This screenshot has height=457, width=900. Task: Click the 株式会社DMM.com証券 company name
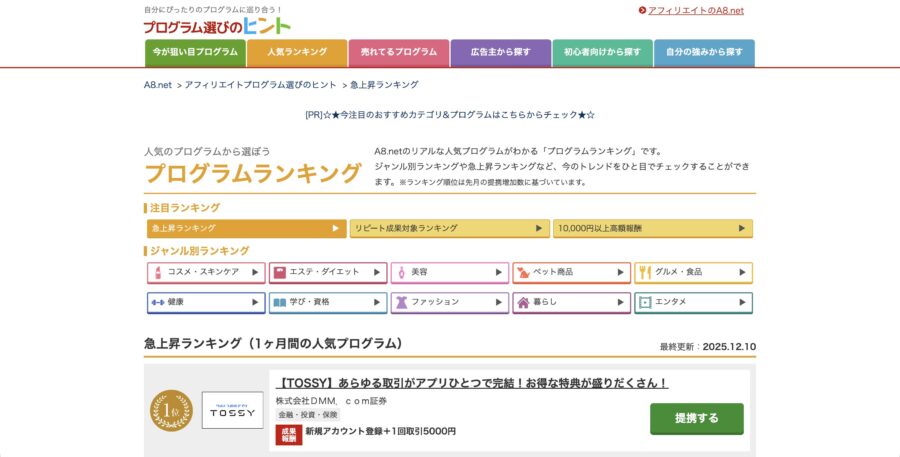point(331,401)
